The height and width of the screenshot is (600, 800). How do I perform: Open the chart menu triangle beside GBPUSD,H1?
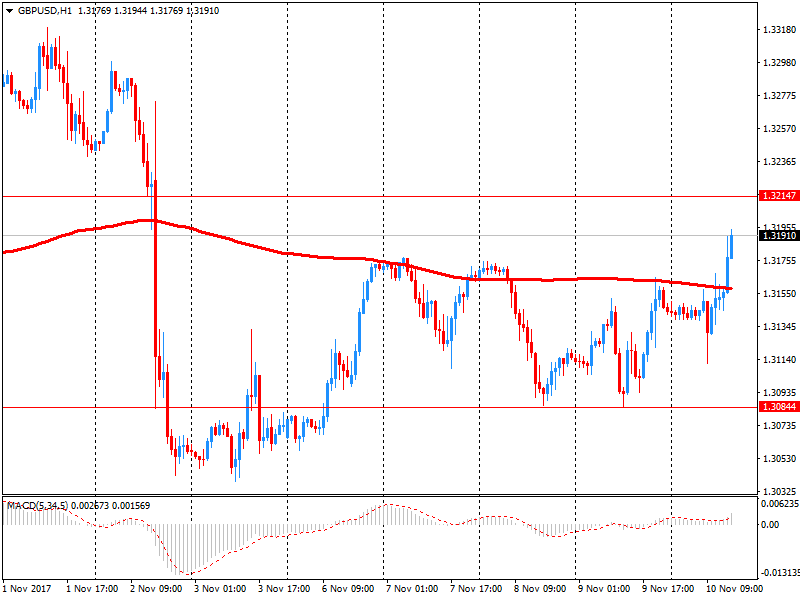pos(9,11)
